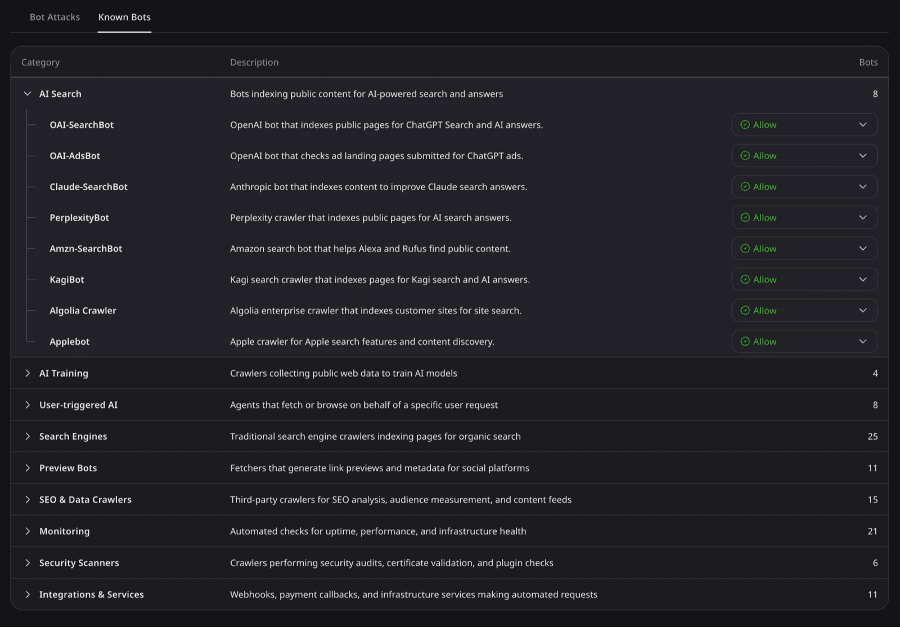The image size is (900, 628).
Task: Open the Allow dropdown for OAI-SearchBot
Action: tap(804, 125)
